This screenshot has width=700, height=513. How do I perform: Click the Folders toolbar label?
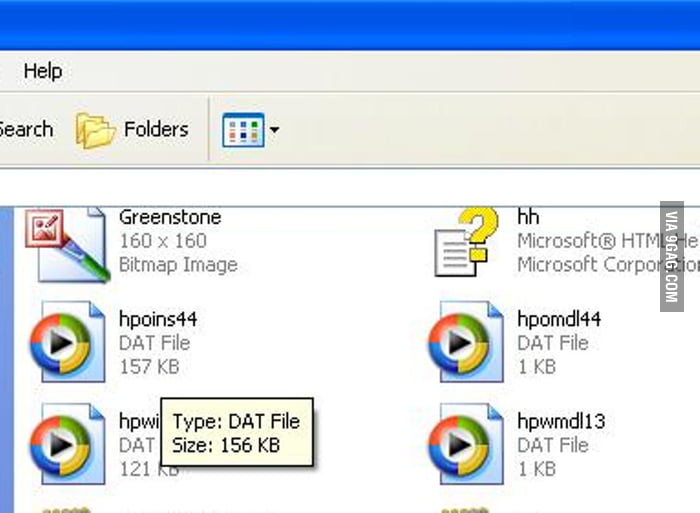[x=156, y=129]
